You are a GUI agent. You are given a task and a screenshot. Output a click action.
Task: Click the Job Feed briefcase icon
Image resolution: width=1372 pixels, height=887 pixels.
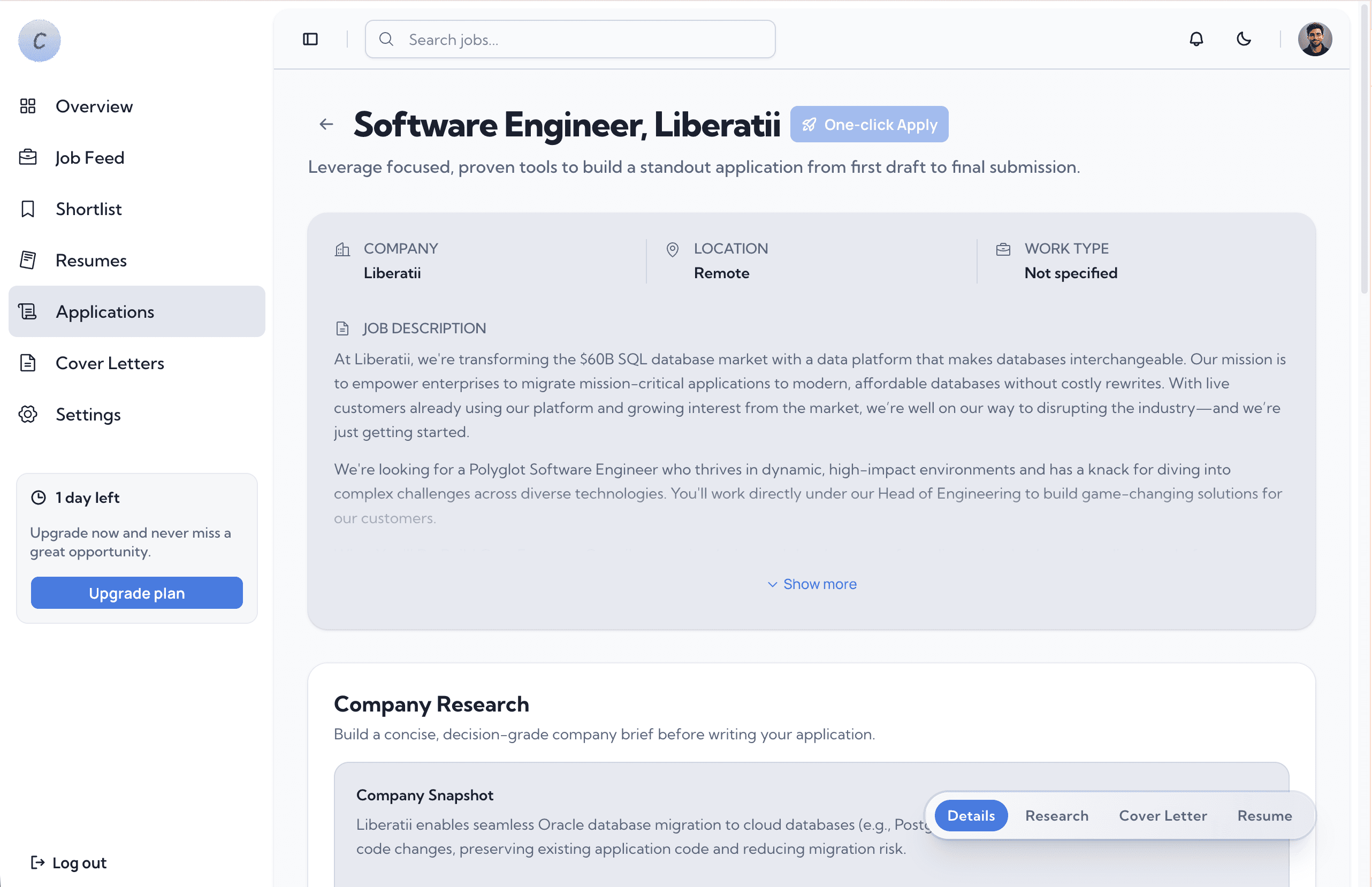pos(28,157)
